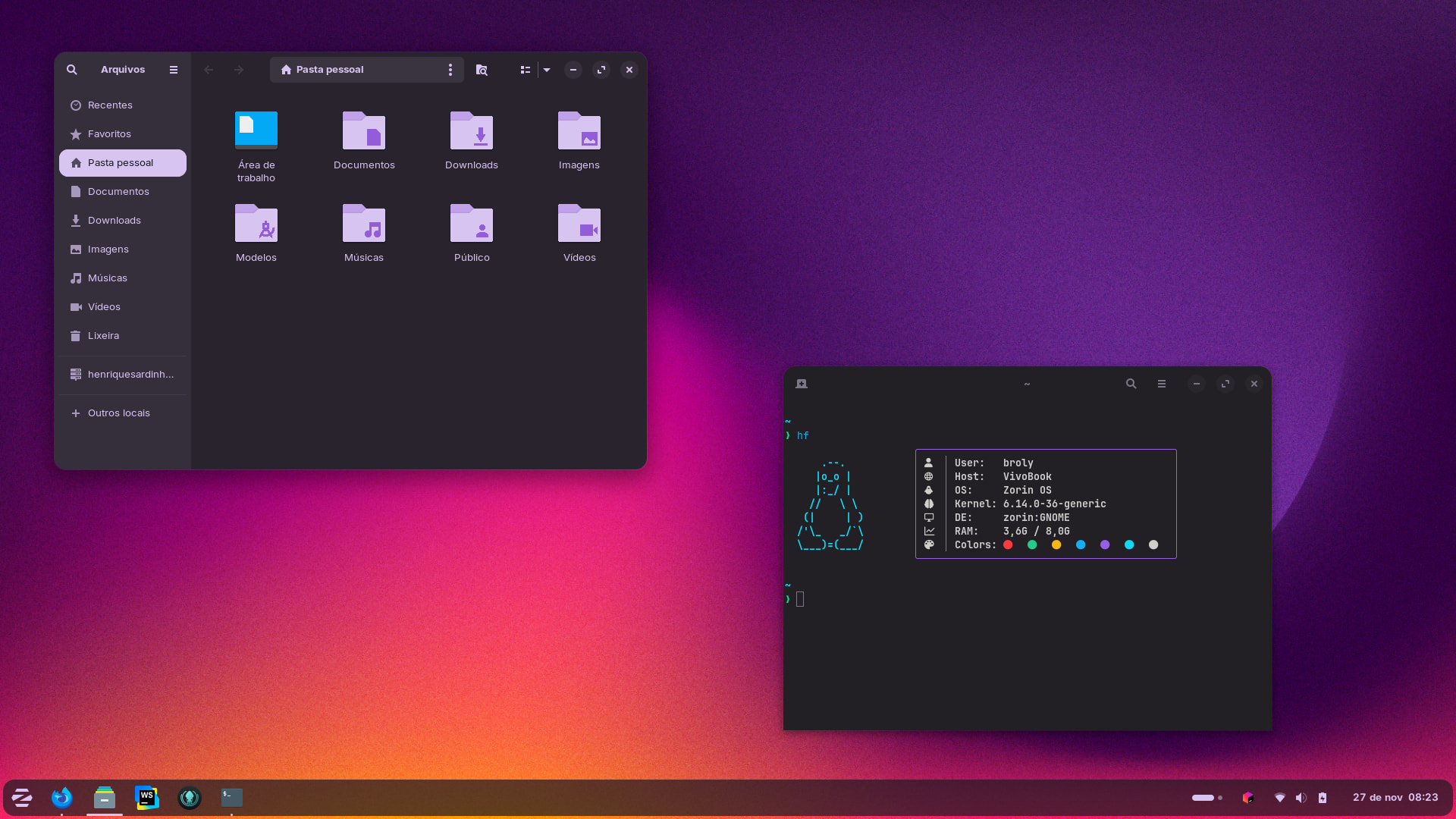Click the red color dot in terminal

1008,544
